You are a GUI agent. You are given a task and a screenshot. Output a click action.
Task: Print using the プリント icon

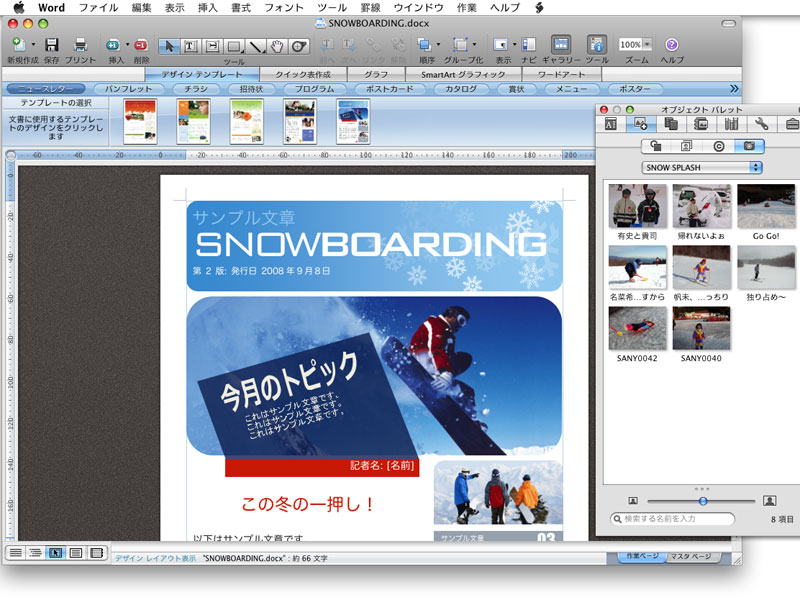pos(80,45)
